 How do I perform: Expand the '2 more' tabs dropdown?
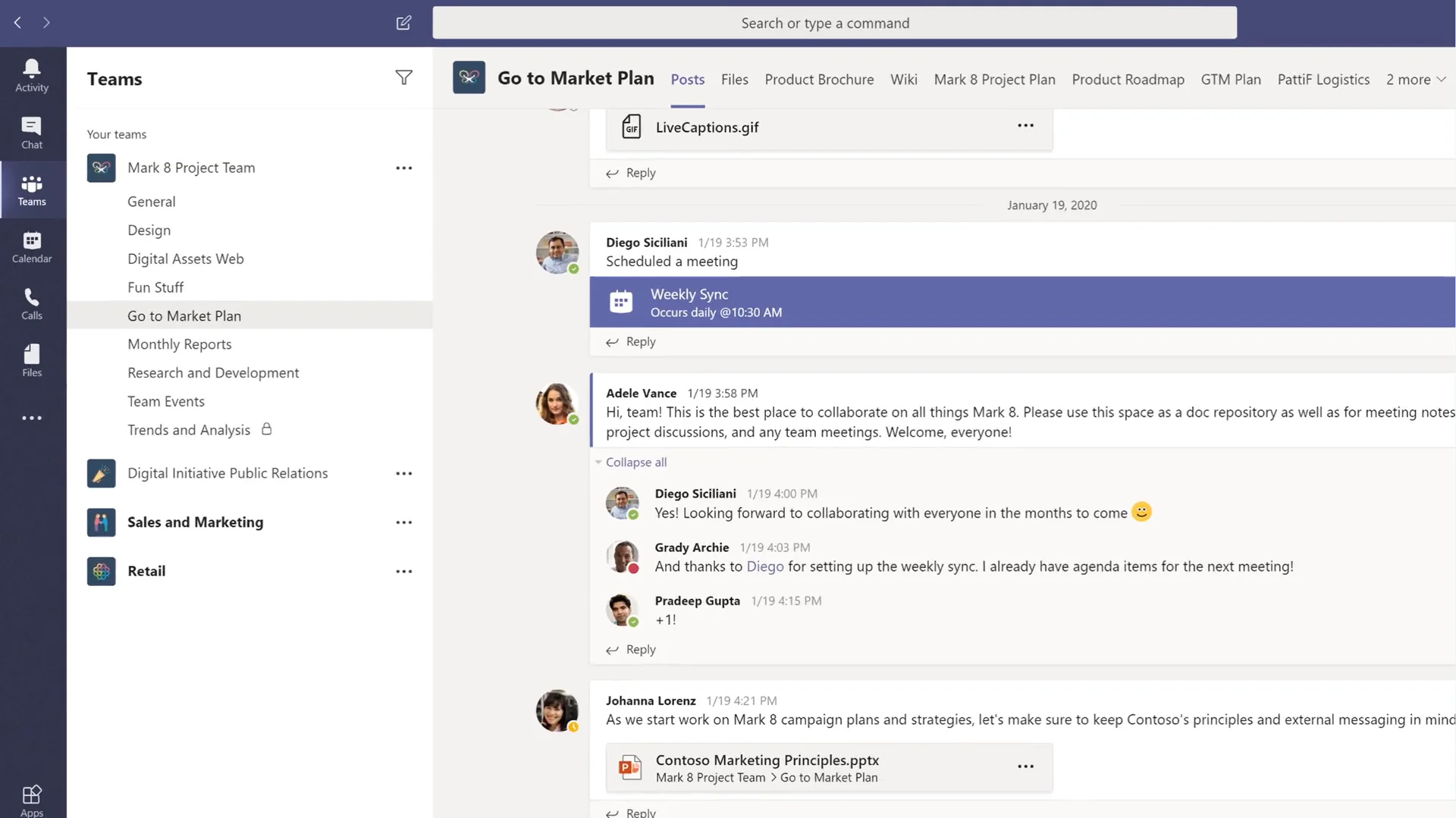pyautogui.click(x=1415, y=80)
